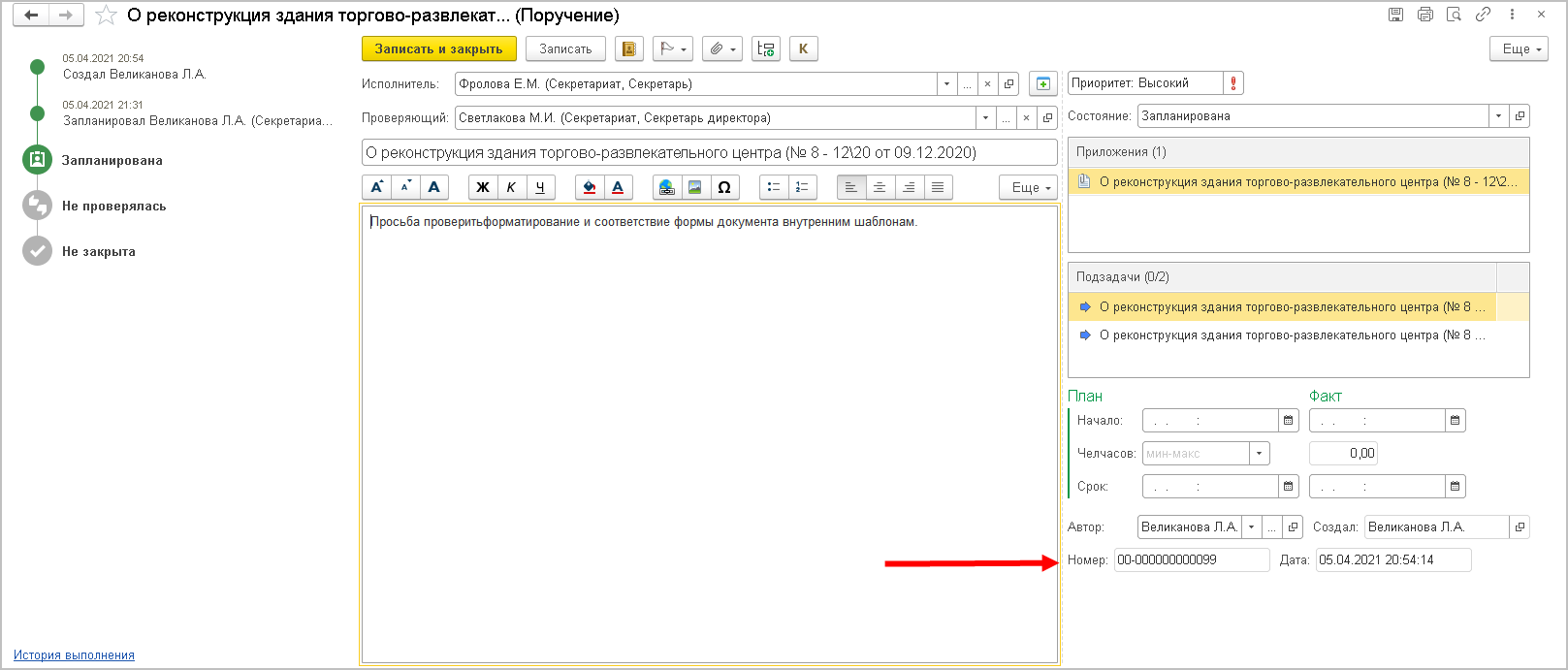Open calendar for actual Срок
This screenshot has width=1568, height=670.
click(1456, 487)
